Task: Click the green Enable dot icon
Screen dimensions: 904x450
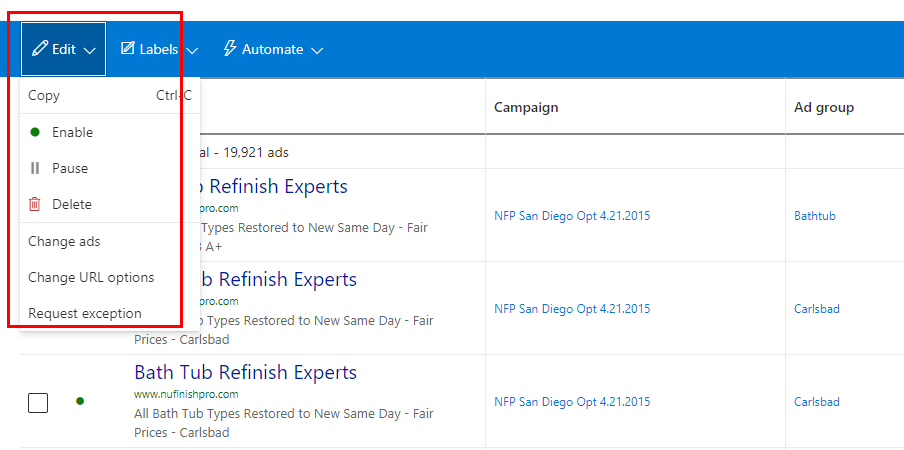Action: tap(35, 133)
